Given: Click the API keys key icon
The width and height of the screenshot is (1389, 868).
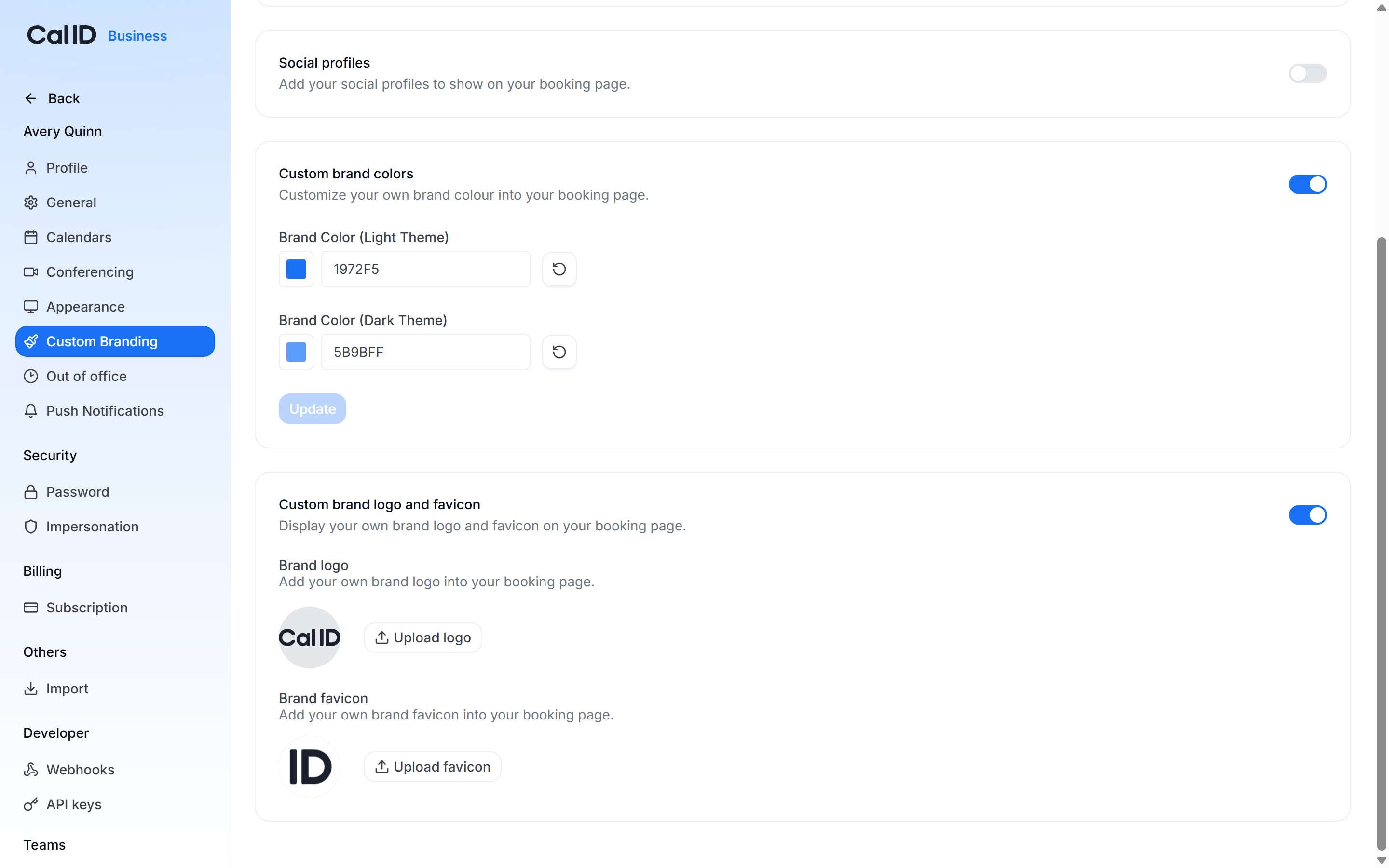Looking at the screenshot, I should (x=31, y=804).
